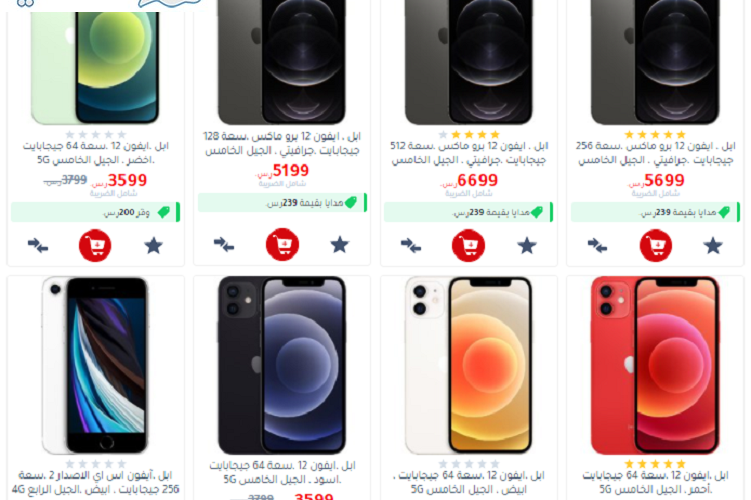The image size is (751, 500).
Task: Click the 200 SAR savings tag banner
Action: click(95, 212)
